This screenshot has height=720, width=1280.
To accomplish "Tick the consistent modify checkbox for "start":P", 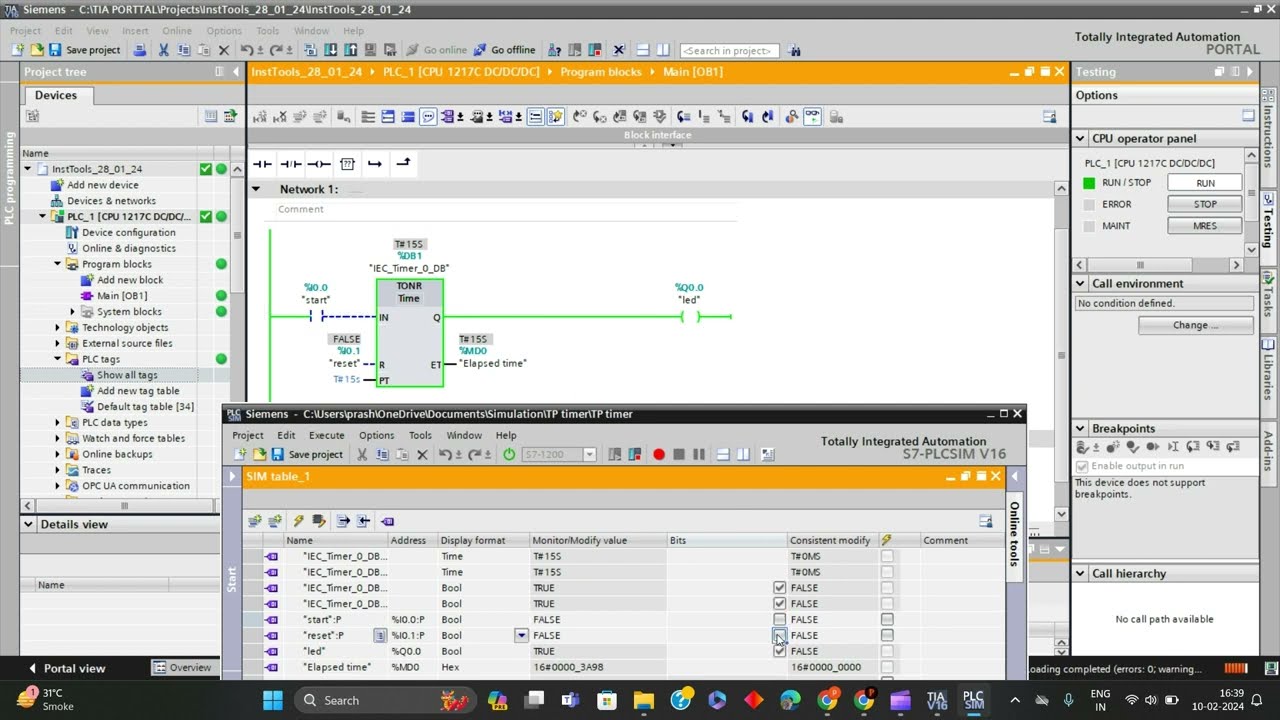I will (887, 620).
